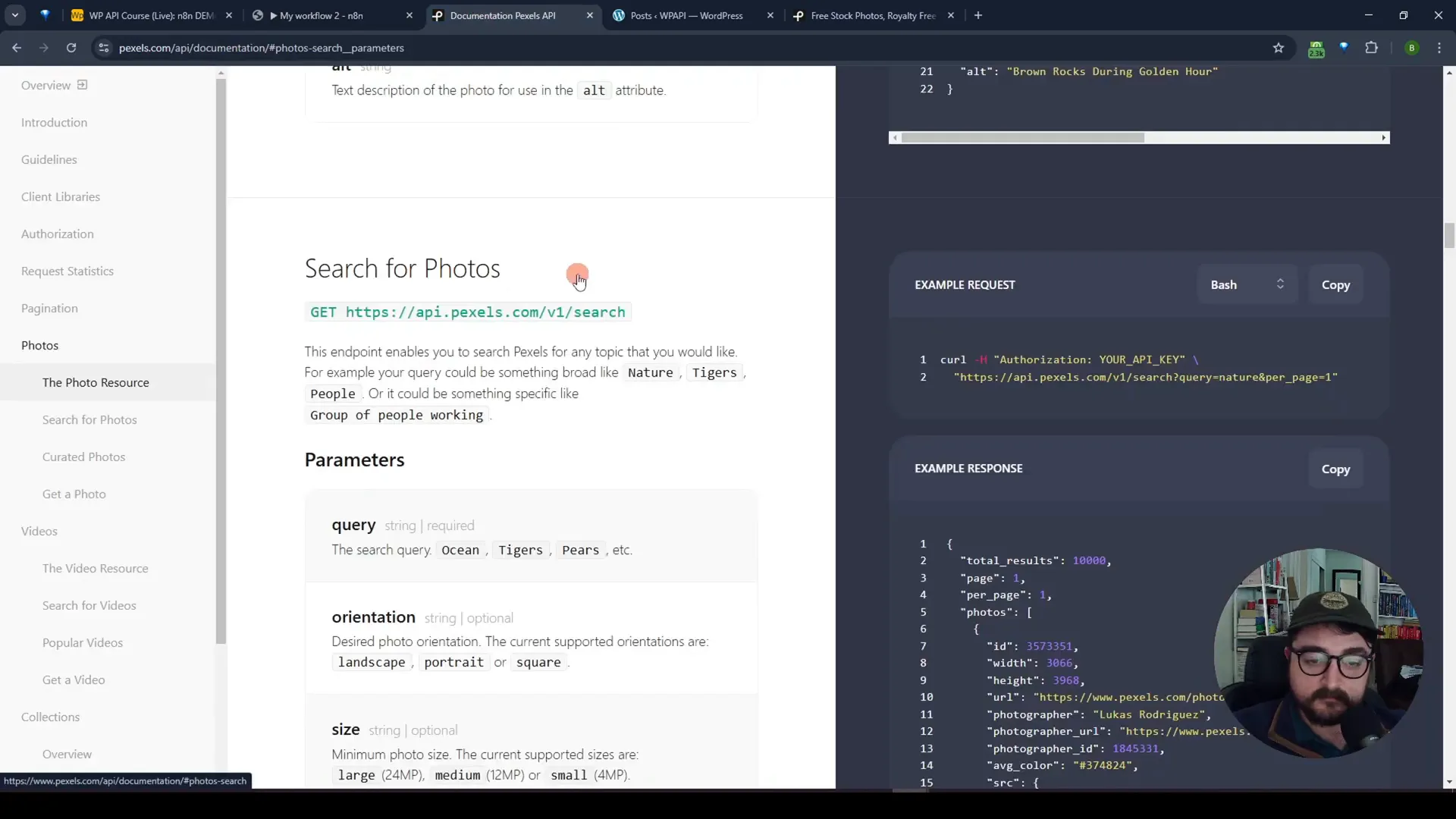
Task: Close the Posts WPAPI WordPress tab
Action: point(770,15)
